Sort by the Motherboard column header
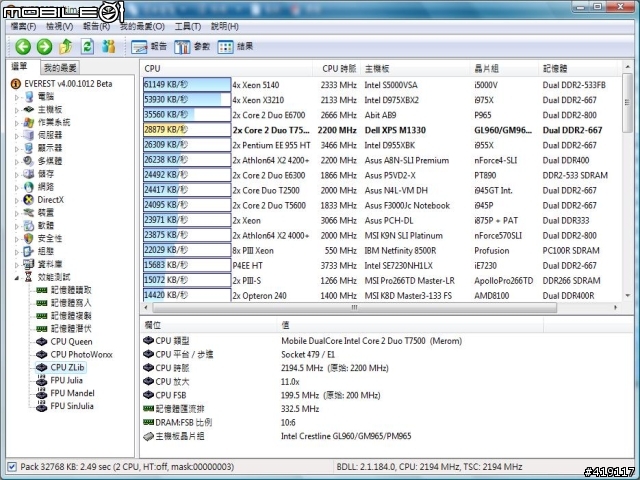Image resolution: width=640 pixels, height=480 pixels. (416, 68)
